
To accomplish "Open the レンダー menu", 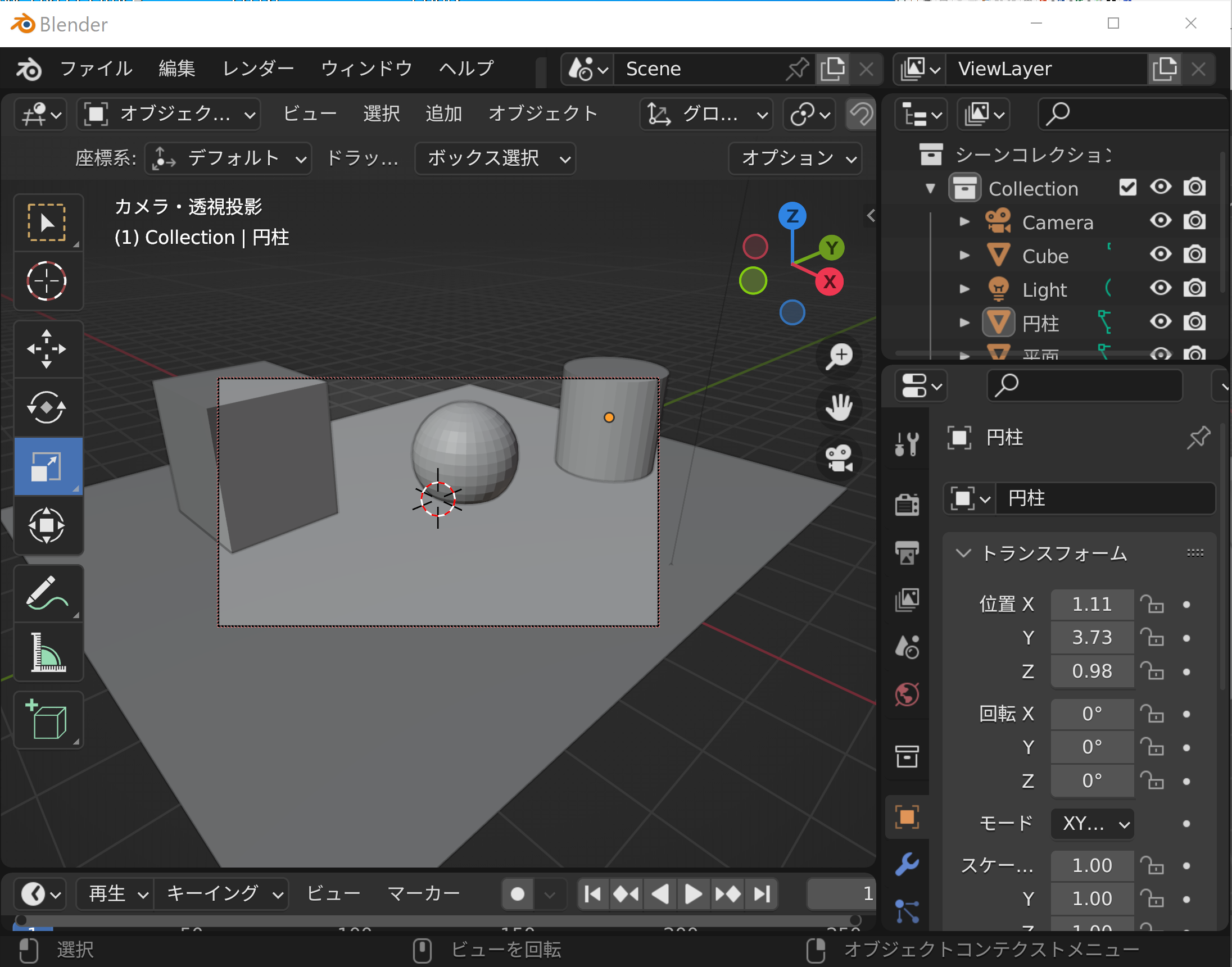I will pyautogui.click(x=257, y=69).
